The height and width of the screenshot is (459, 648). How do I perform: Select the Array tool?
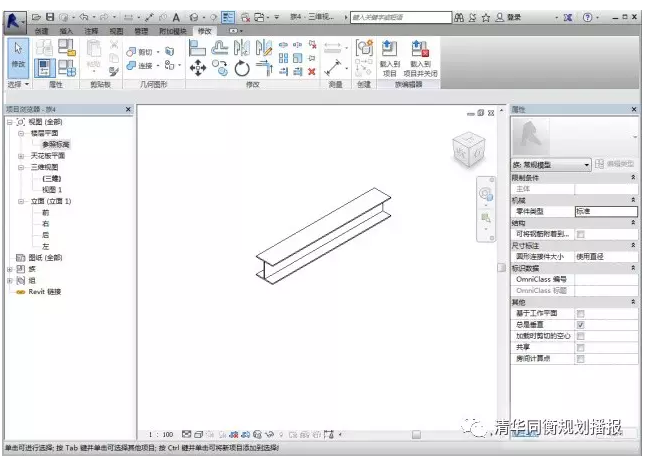point(283,58)
